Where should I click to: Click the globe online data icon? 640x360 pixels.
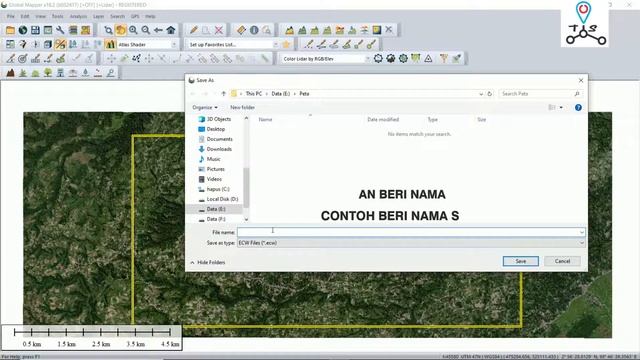(23, 30)
